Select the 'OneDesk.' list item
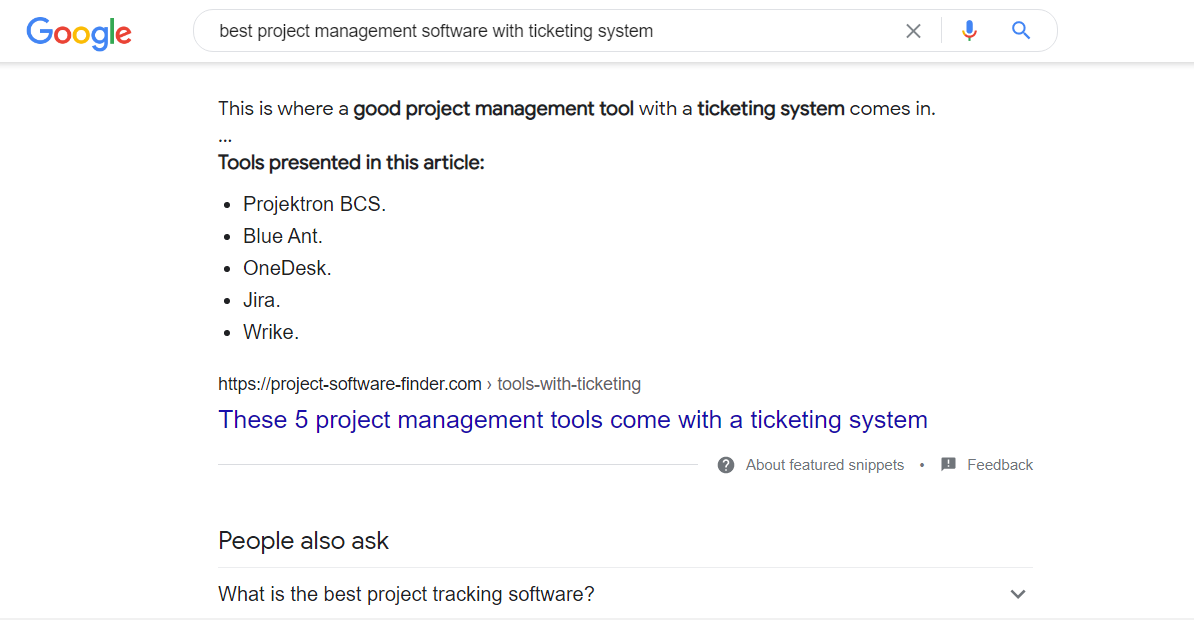This screenshot has width=1194, height=620. 287,268
